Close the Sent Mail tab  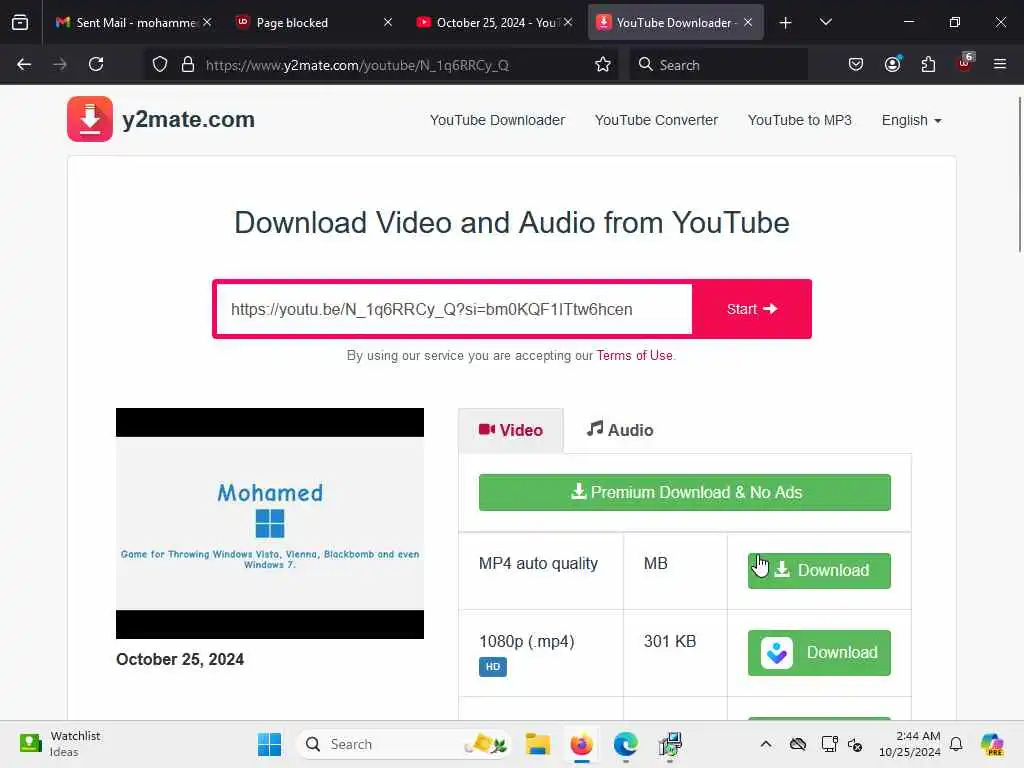(x=207, y=22)
